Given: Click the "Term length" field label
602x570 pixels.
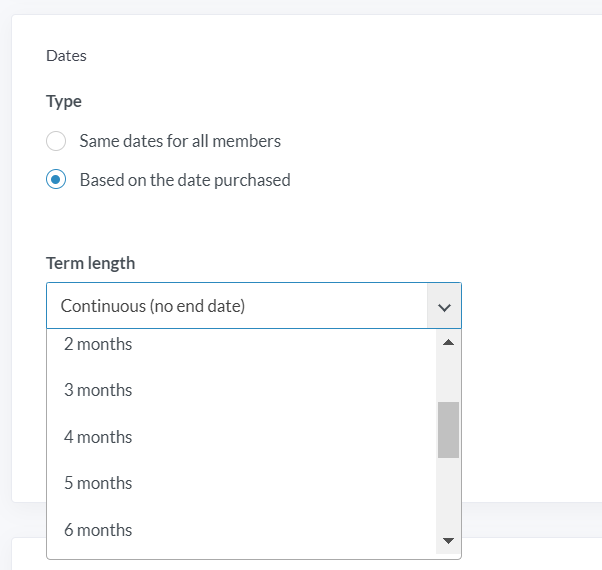Looking at the screenshot, I should tap(91, 263).
